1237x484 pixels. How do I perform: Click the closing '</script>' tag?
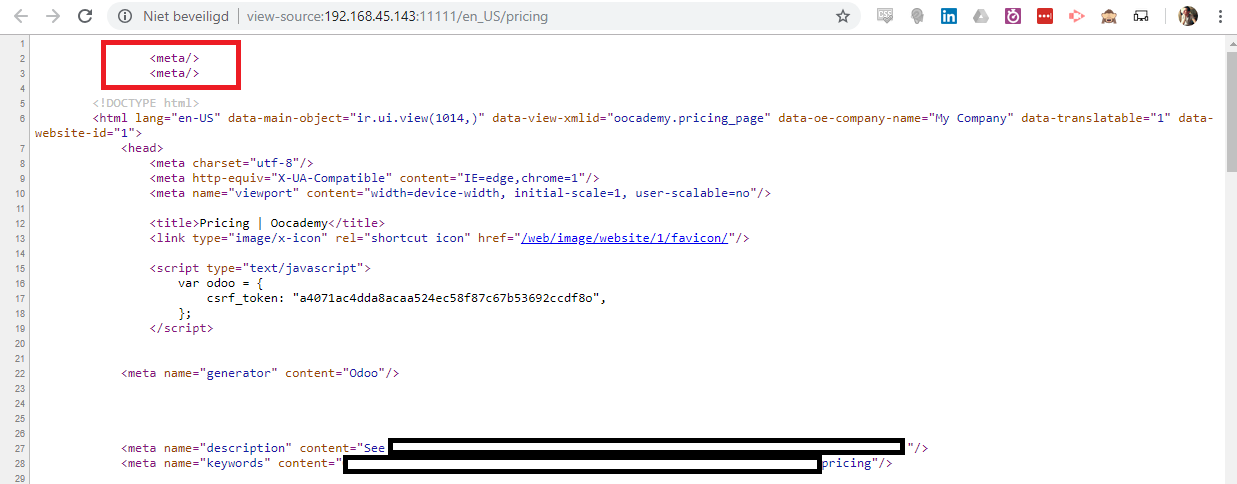coord(182,328)
